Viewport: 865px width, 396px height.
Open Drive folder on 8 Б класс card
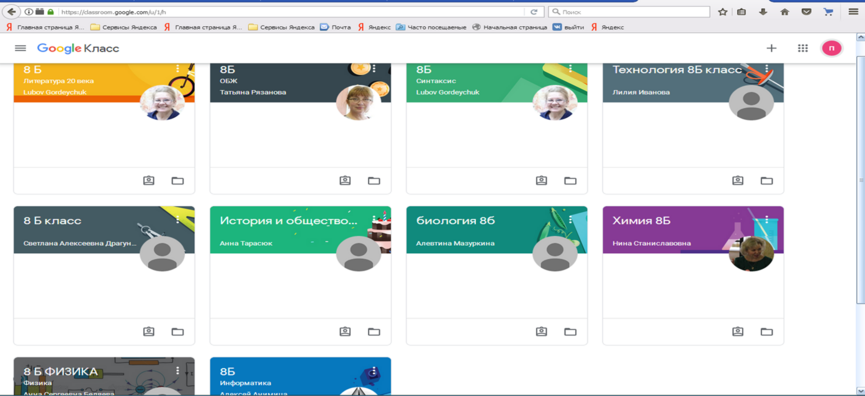177,331
